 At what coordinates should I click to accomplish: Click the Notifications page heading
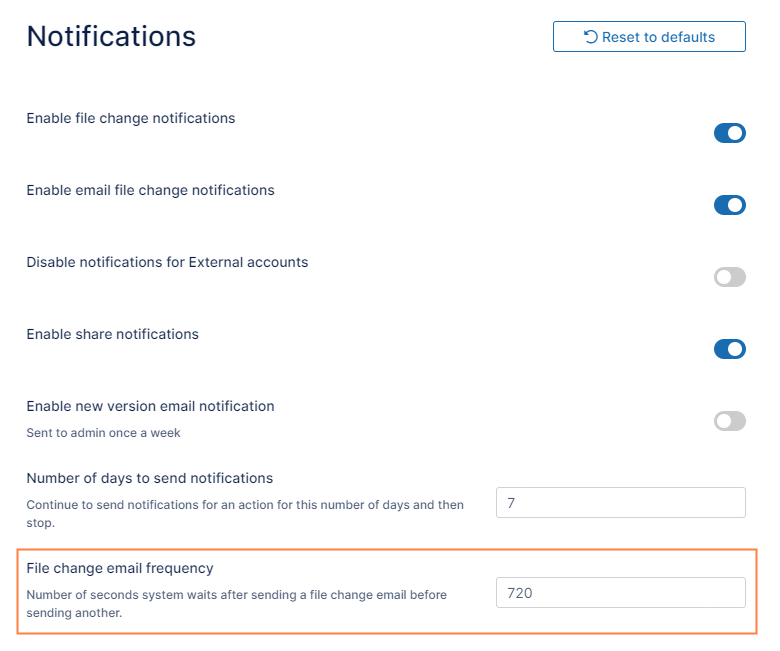(111, 37)
